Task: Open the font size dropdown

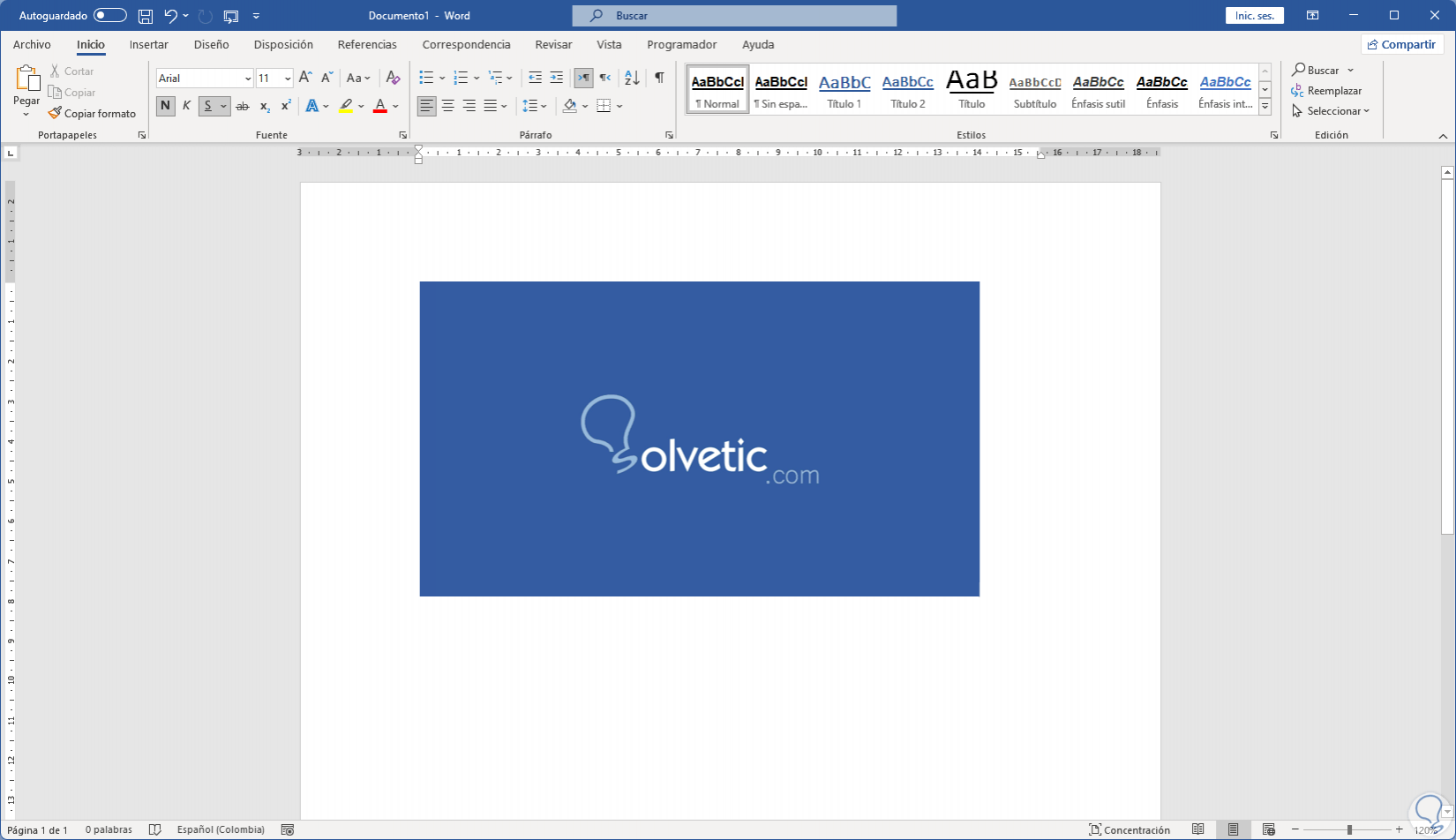Action: (x=288, y=79)
